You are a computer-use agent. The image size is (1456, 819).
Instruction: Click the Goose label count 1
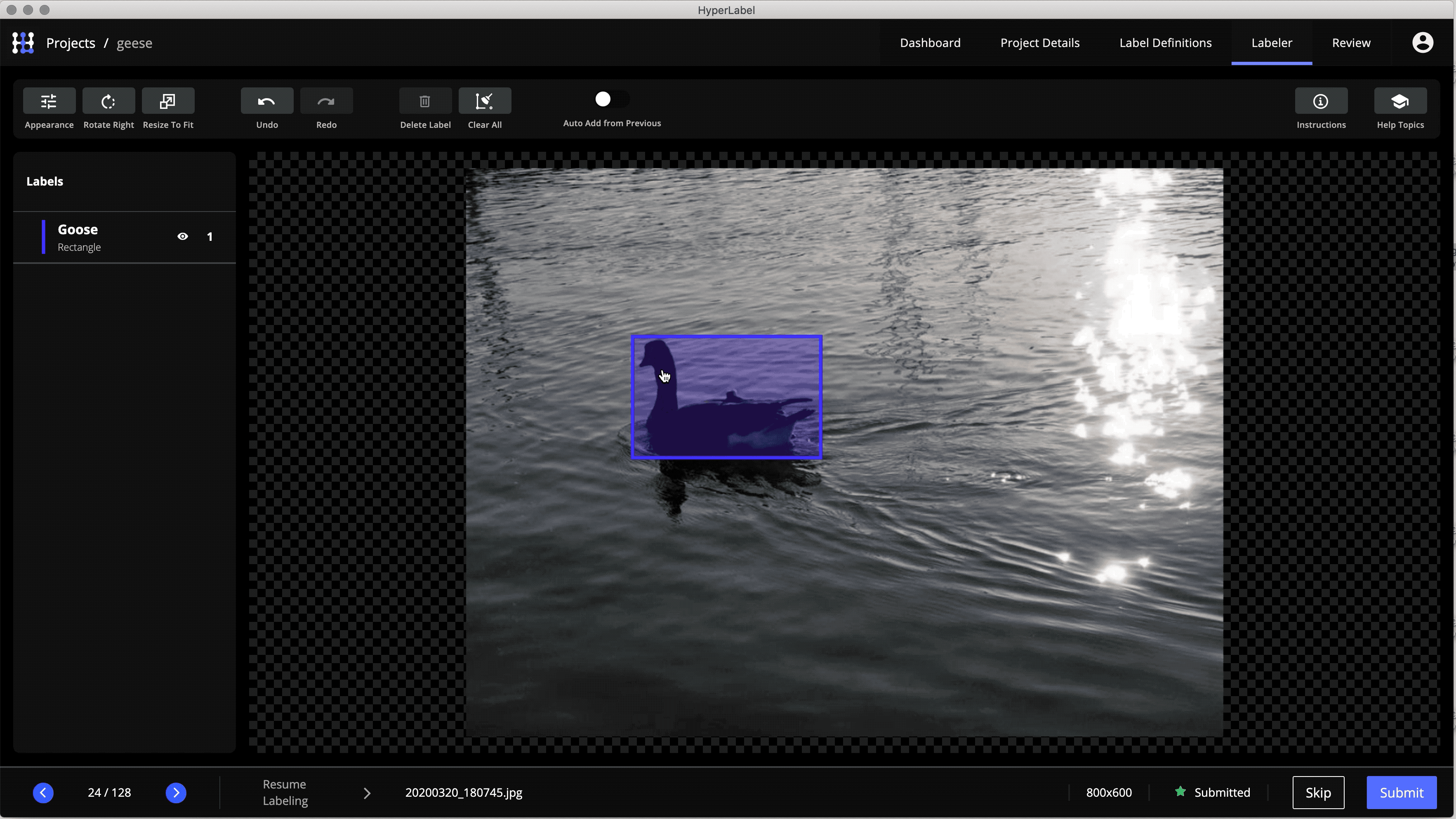point(210,237)
